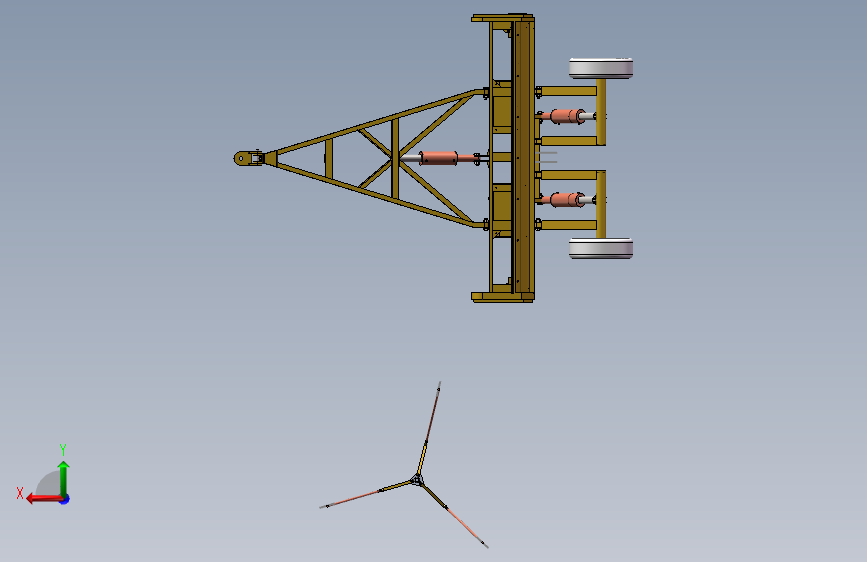Image resolution: width=867 pixels, height=562 pixels.
Task: Select the lower gray wheel of the trailer
Action: 601,248
